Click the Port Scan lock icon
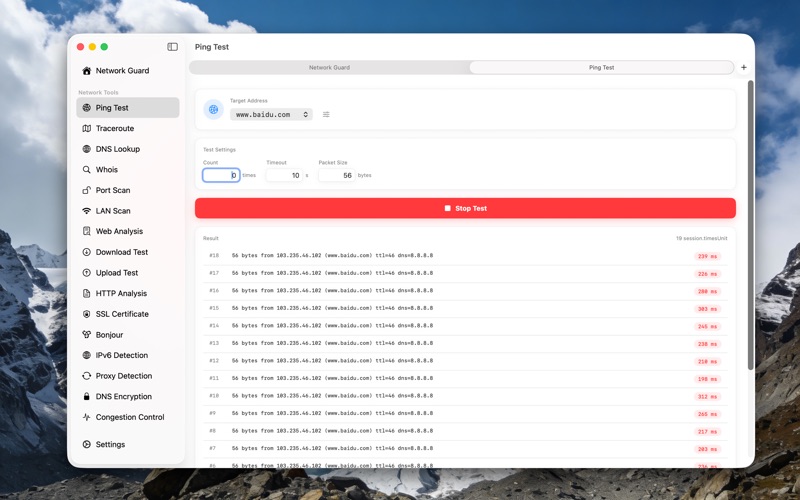 87,190
